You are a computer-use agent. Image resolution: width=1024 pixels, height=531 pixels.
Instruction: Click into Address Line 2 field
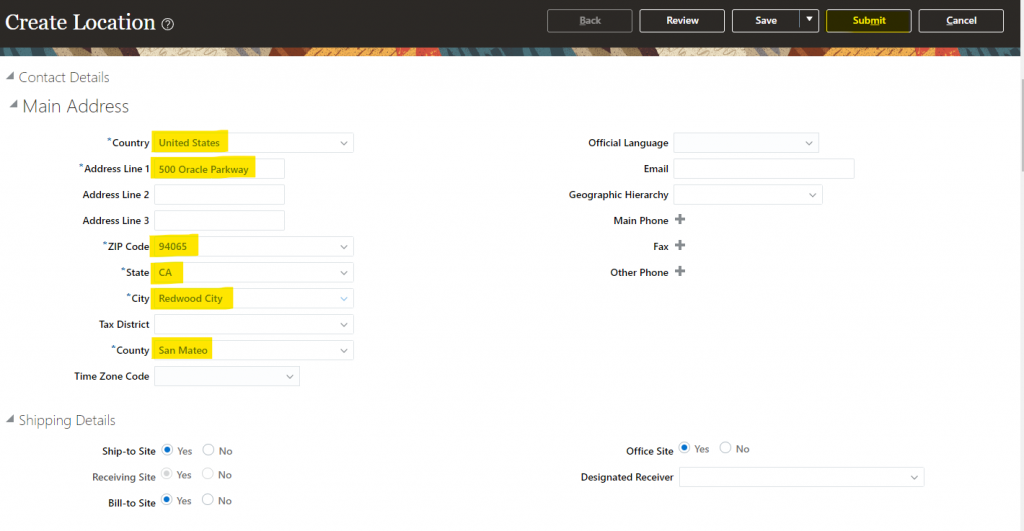coord(219,195)
